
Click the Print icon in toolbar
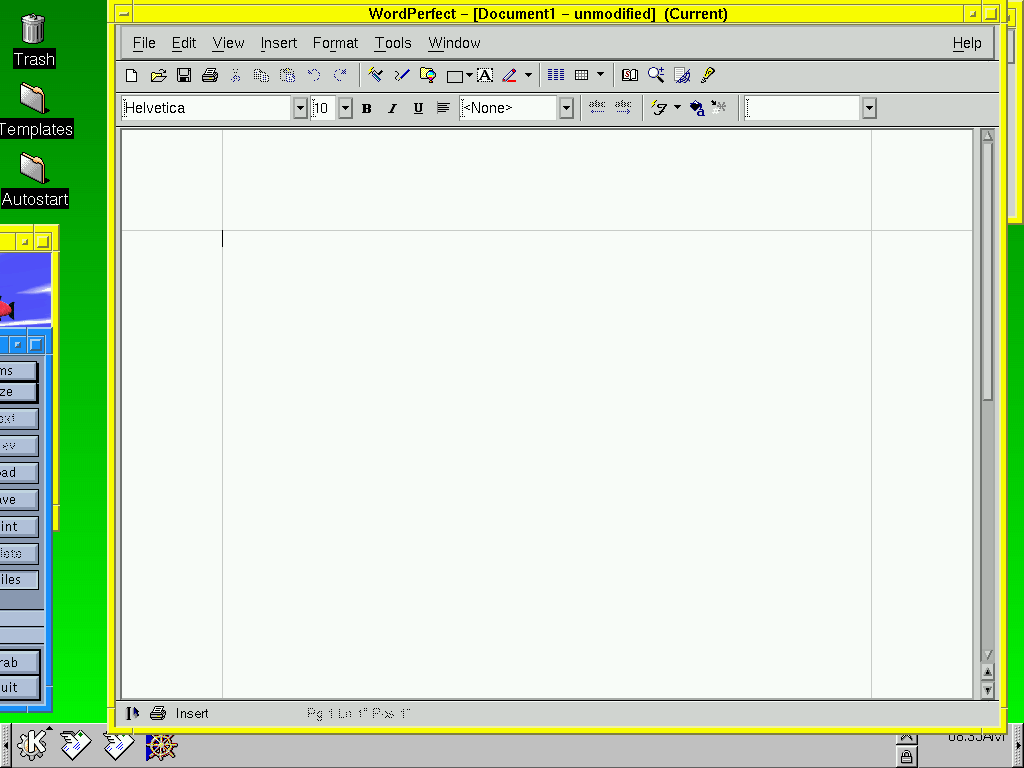pos(210,75)
